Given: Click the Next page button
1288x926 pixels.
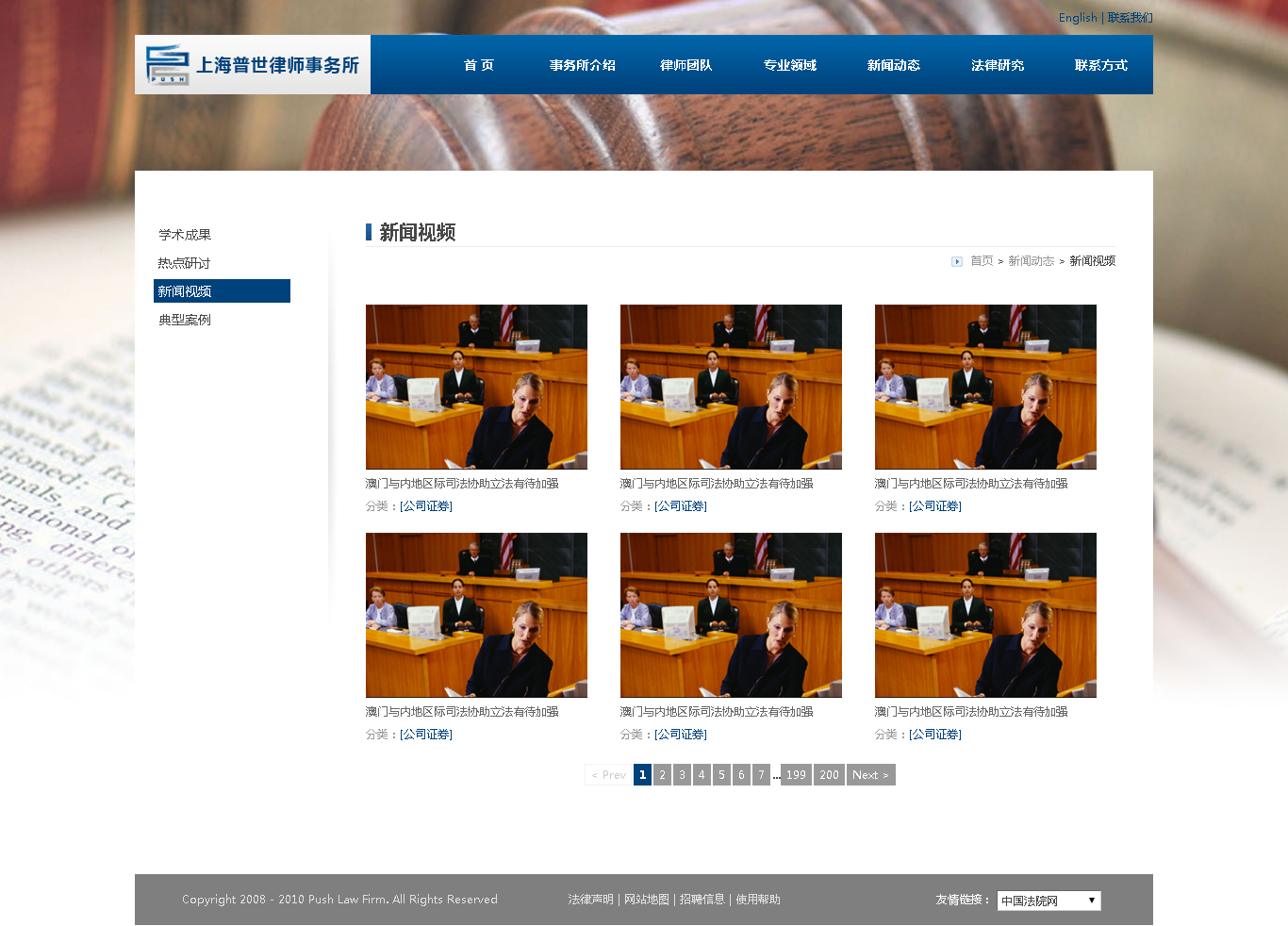Looking at the screenshot, I should tap(870, 775).
